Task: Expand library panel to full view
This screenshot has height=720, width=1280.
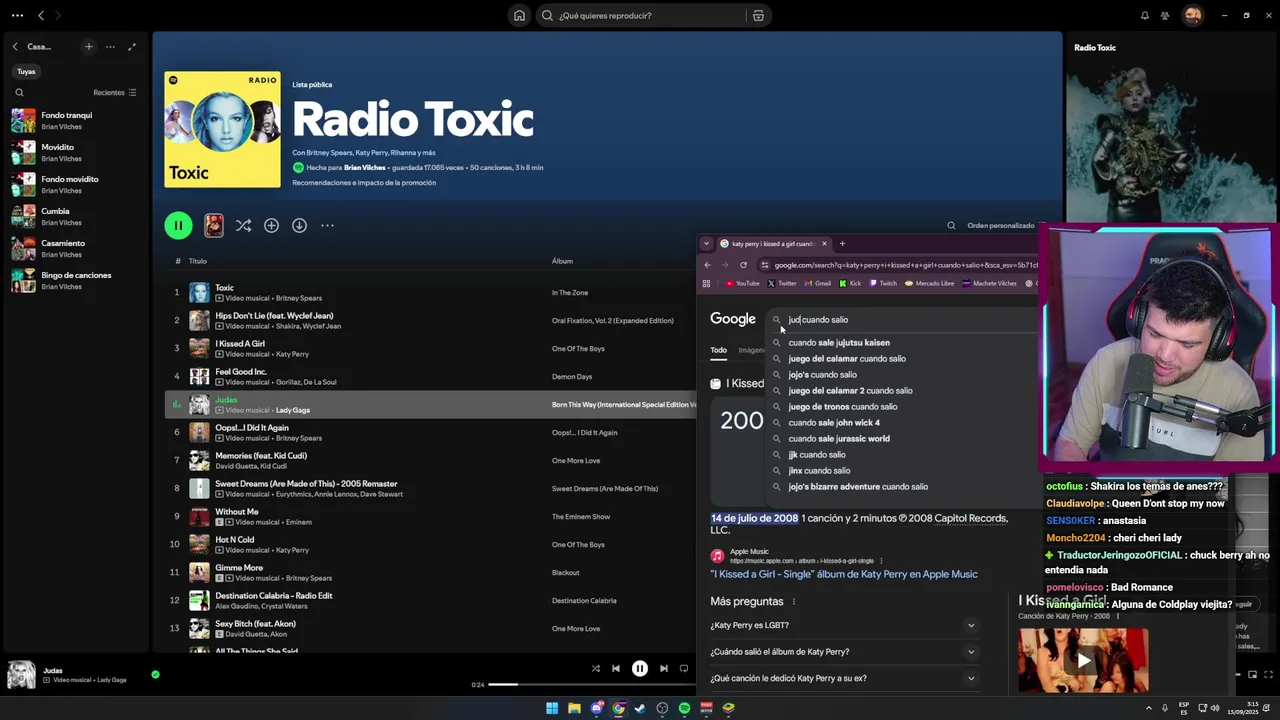Action: point(131,46)
